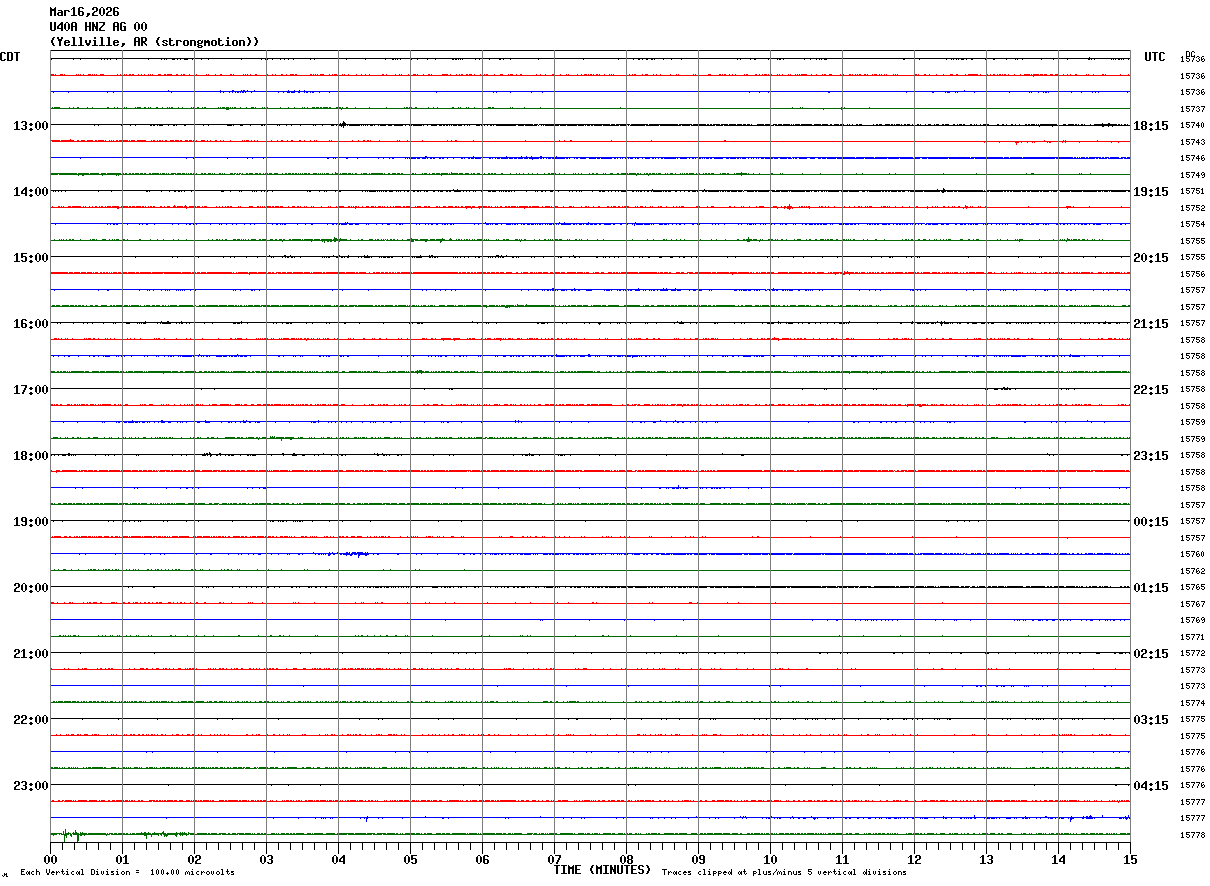The width and height of the screenshot is (1210, 886).
Task: Click the 04:15 UTC time label
Action: click(1151, 786)
